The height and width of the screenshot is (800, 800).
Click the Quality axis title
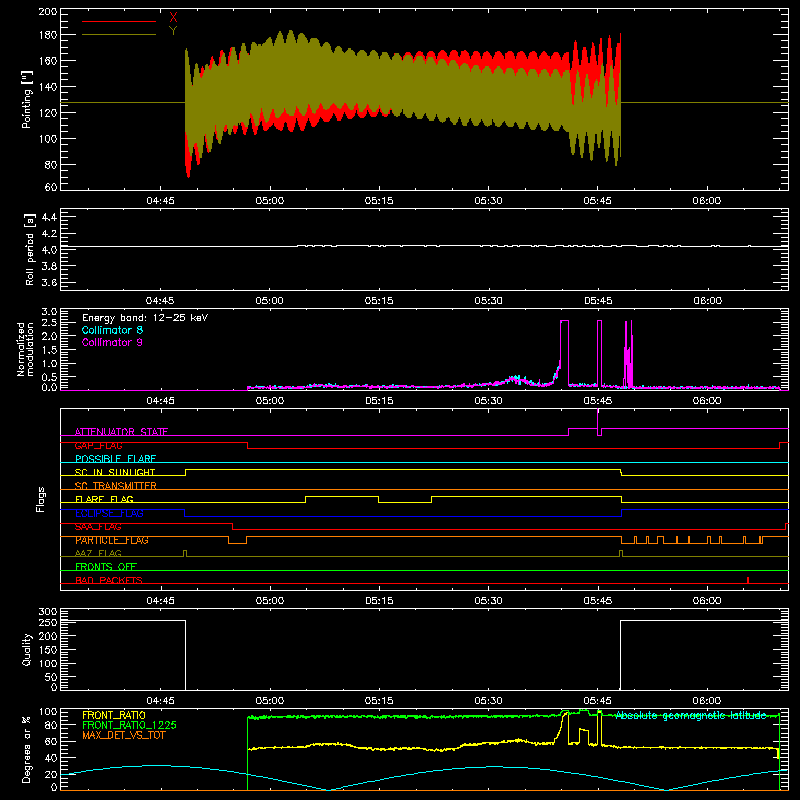27,649
